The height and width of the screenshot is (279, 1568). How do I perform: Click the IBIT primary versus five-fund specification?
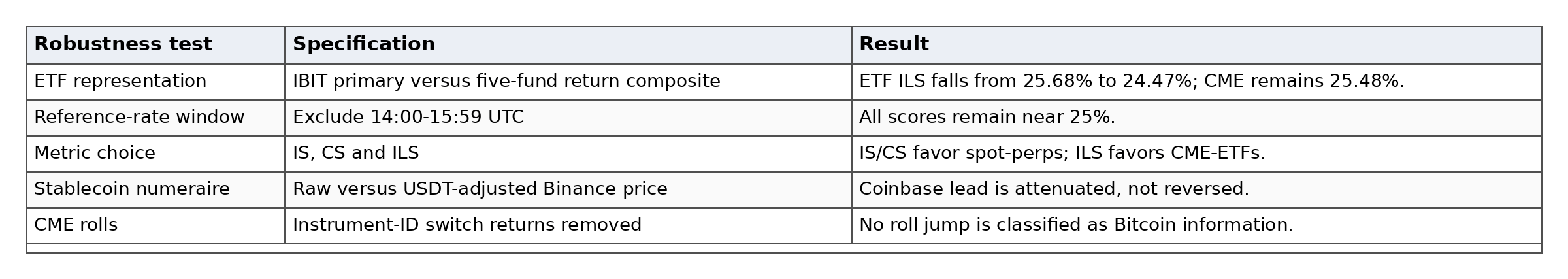point(568,82)
